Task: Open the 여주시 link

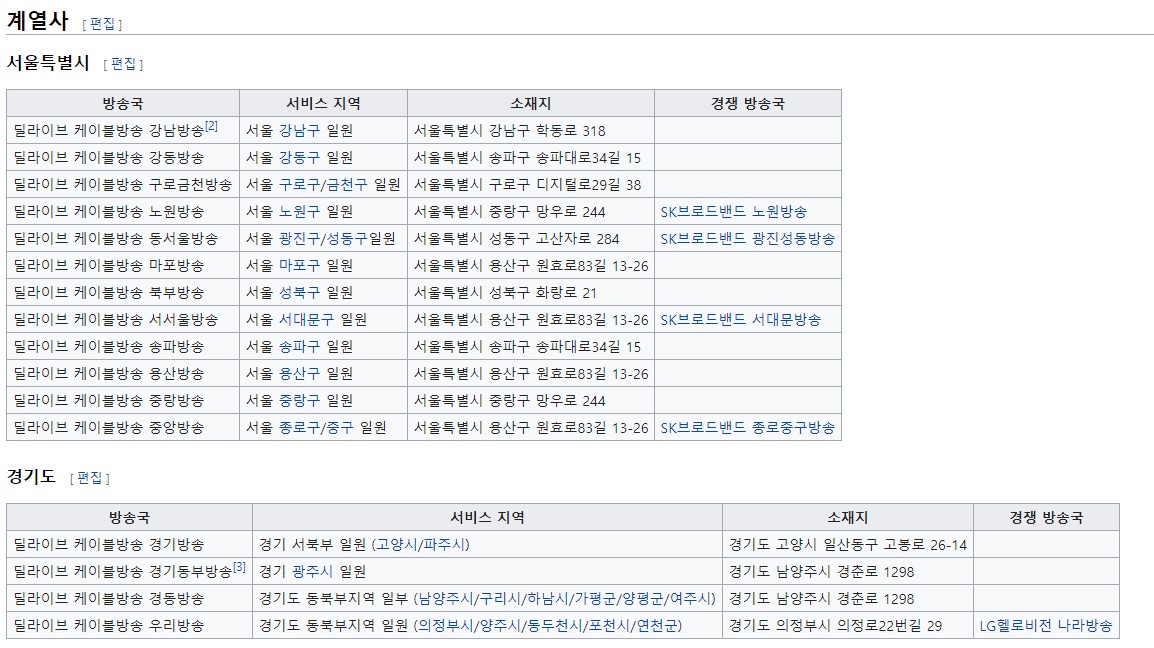Action: (x=689, y=599)
